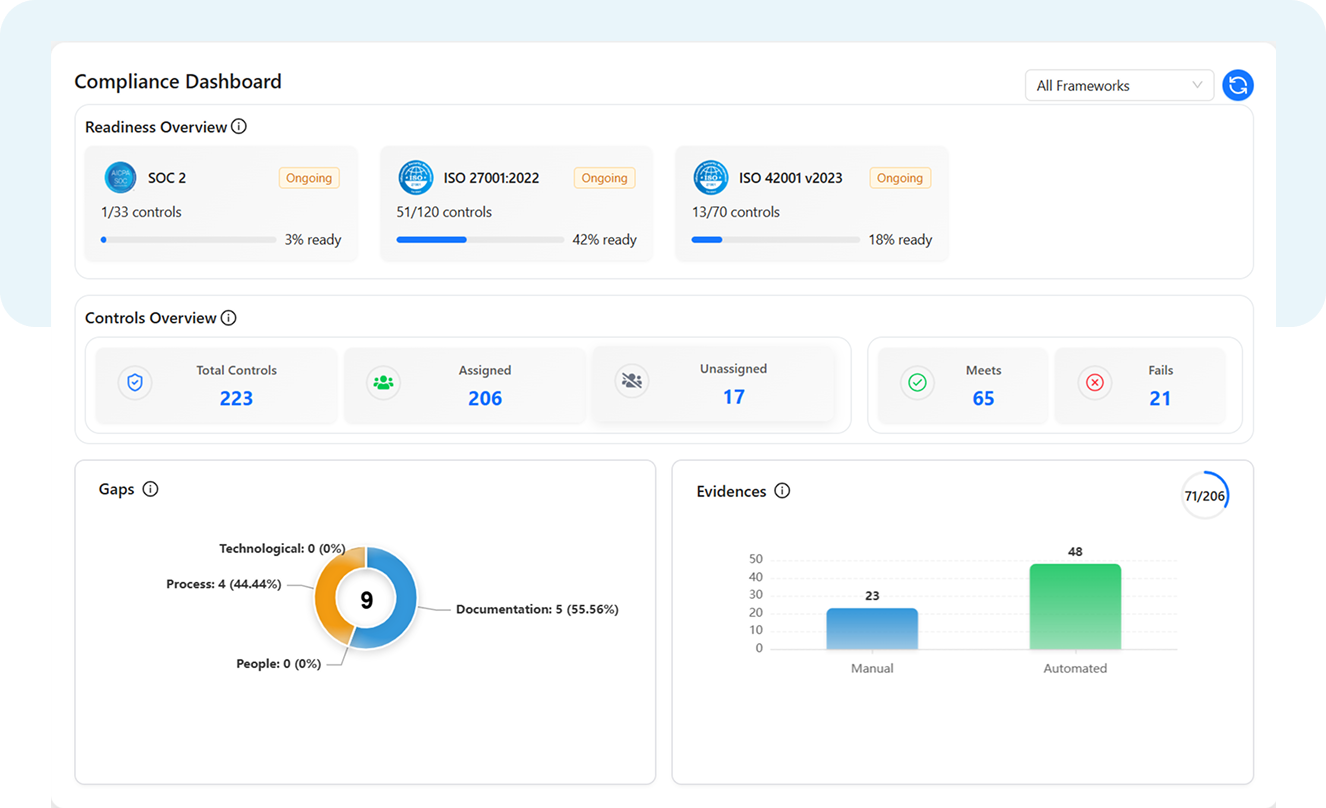
Task: Click the ISO 27001:2022 readiness progress bar
Action: (x=480, y=240)
